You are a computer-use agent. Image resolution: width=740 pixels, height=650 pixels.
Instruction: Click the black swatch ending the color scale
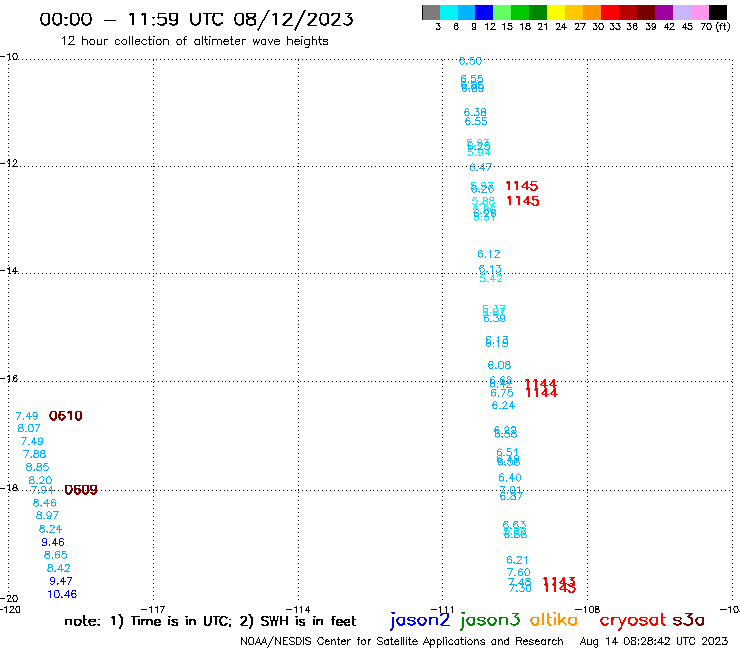pos(717,12)
